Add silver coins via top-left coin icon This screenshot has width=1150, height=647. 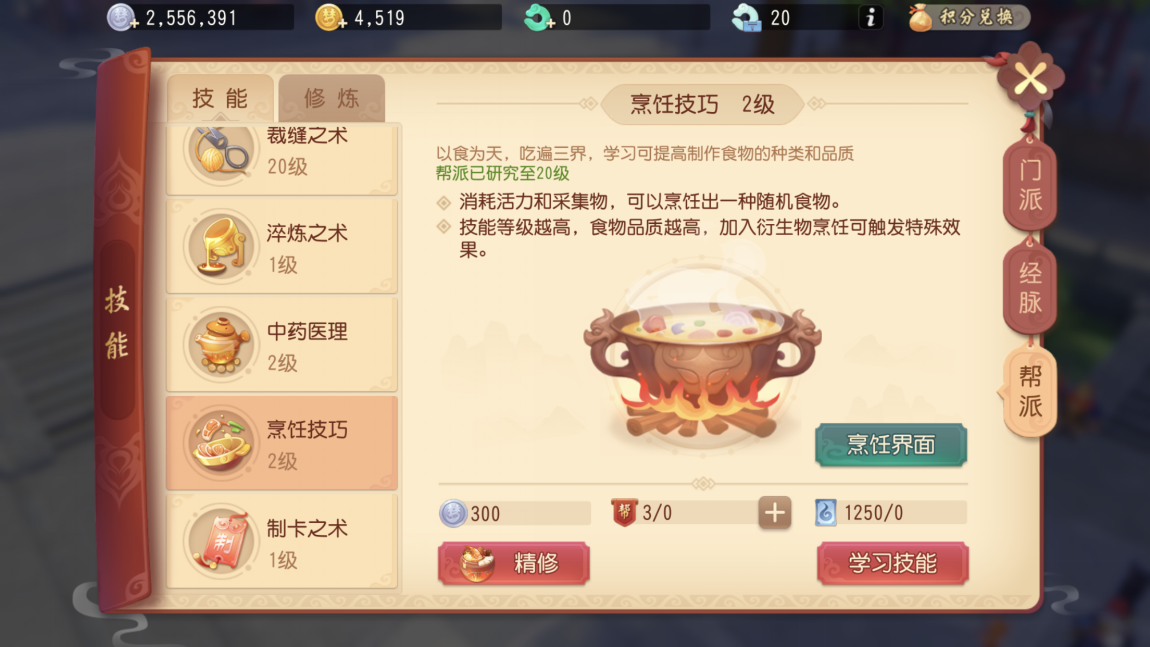[122, 18]
